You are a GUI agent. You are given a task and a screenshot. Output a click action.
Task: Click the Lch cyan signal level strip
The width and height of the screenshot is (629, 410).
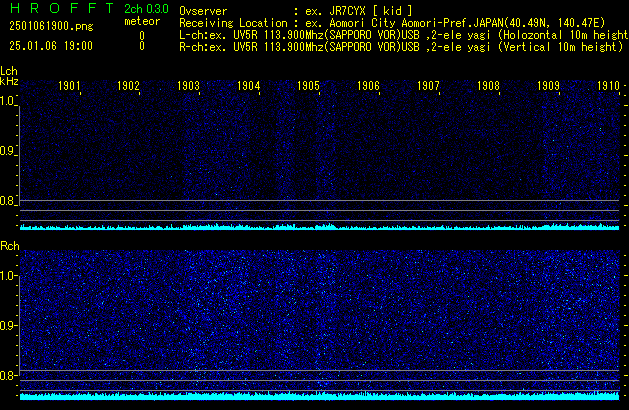click(x=319, y=227)
